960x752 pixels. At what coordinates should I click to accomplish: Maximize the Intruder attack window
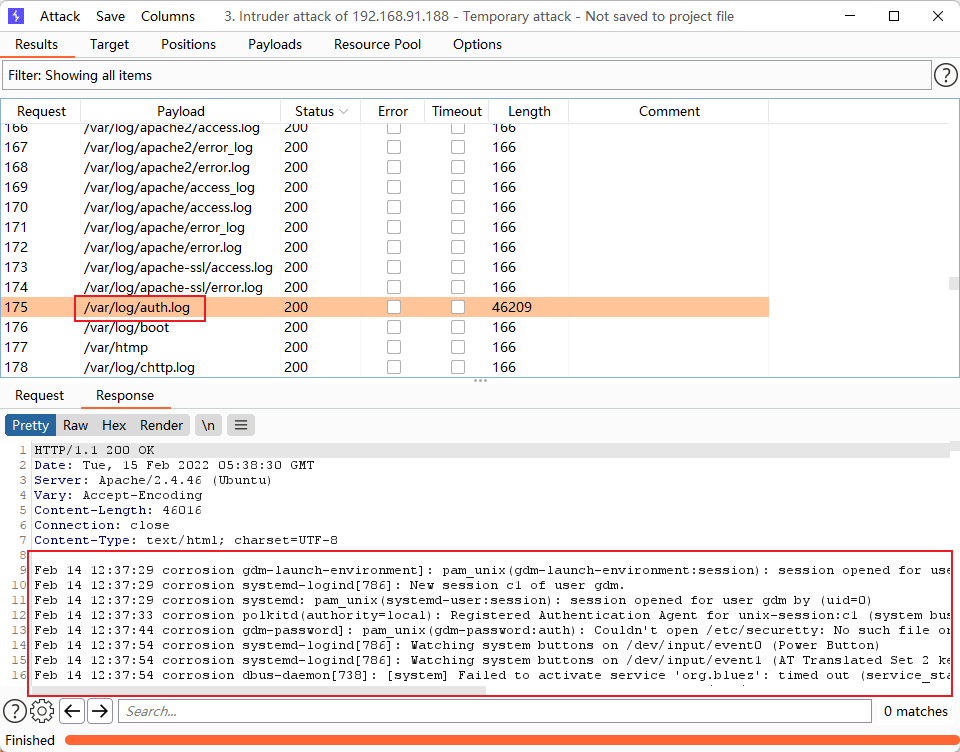(x=894, y=16)
